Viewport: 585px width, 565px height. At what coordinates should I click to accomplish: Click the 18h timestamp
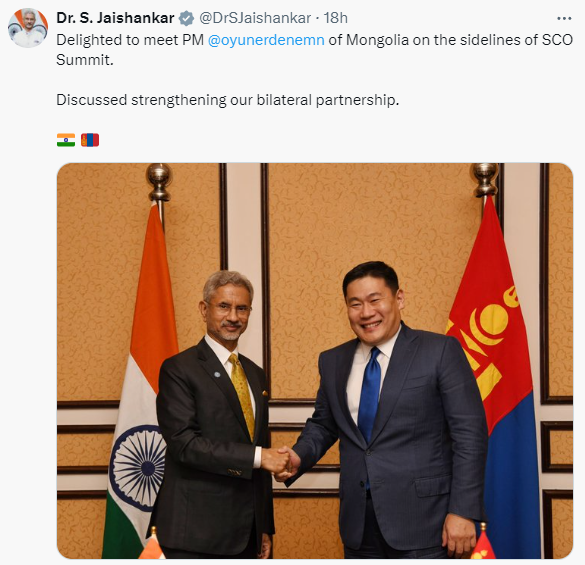click(x=335, y=18)
